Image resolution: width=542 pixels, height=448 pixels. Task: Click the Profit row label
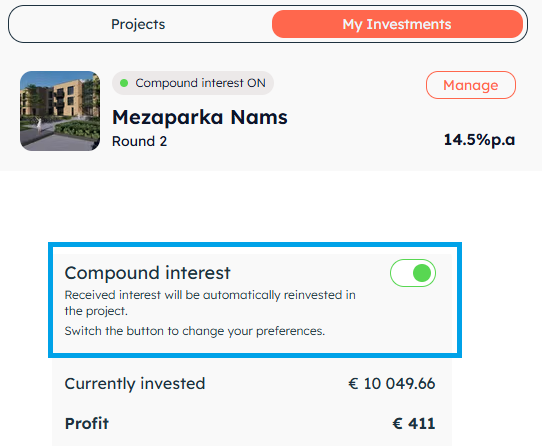click(x=87, y=423)
